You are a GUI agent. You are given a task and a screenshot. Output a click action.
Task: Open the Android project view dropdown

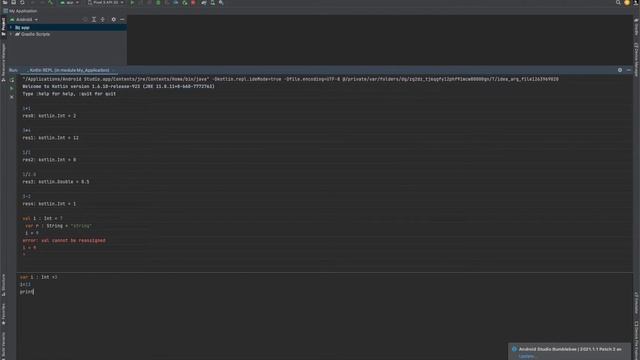(24, 20)
